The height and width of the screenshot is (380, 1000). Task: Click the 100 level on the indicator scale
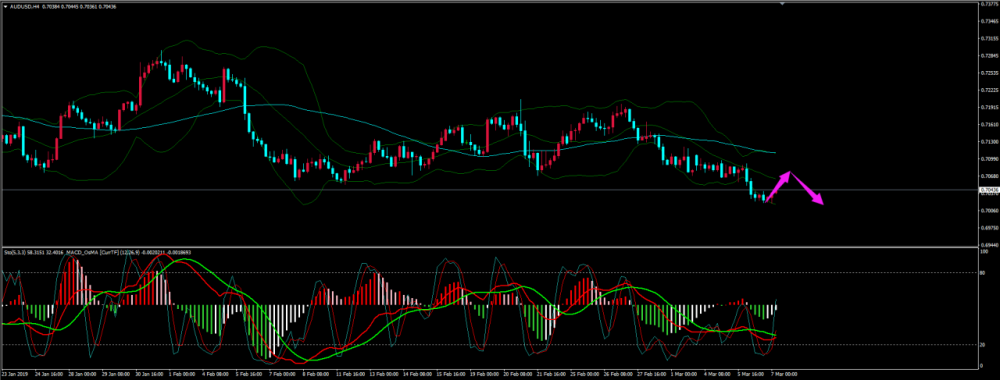[984, 251]
